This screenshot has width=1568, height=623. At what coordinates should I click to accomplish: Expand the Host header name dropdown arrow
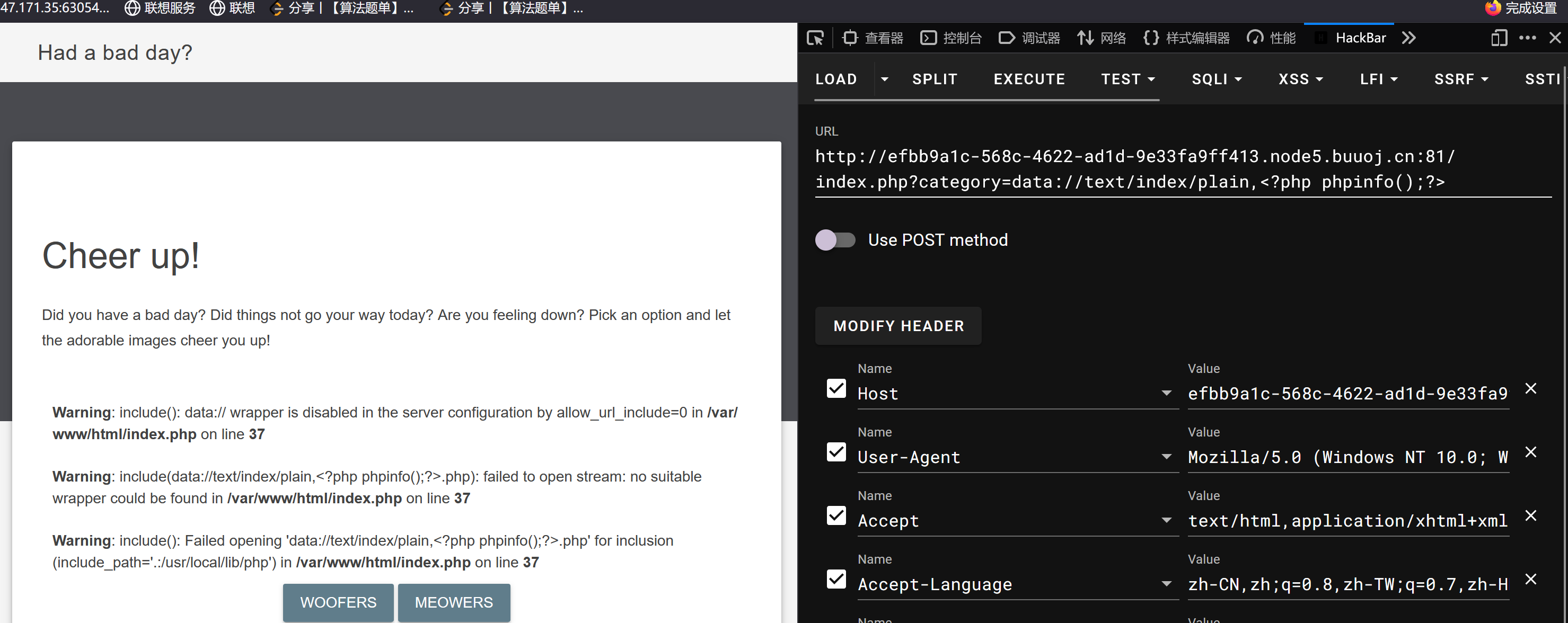click(1167, 393)
